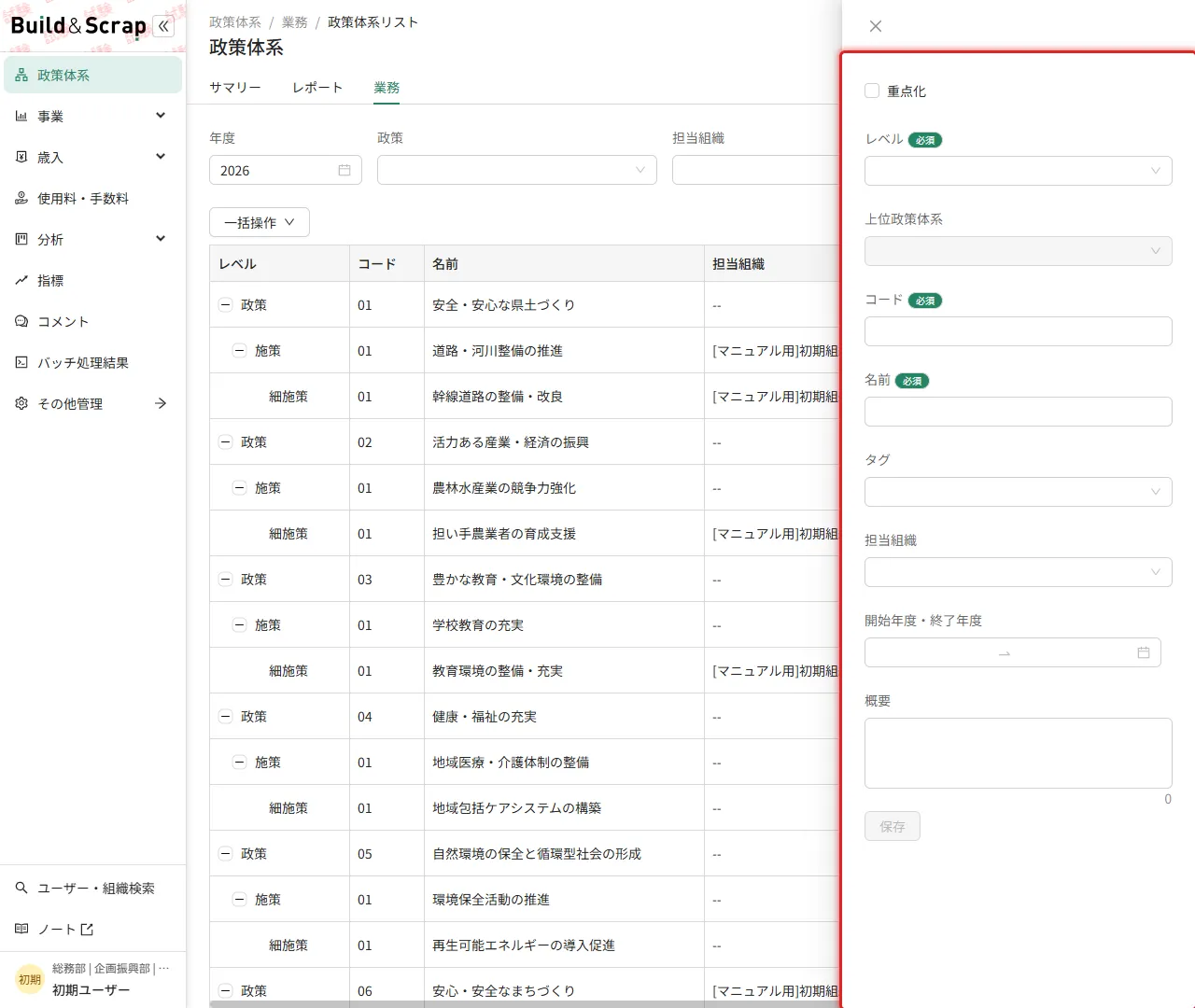Click the 業務 breadcrumb link

295,22
